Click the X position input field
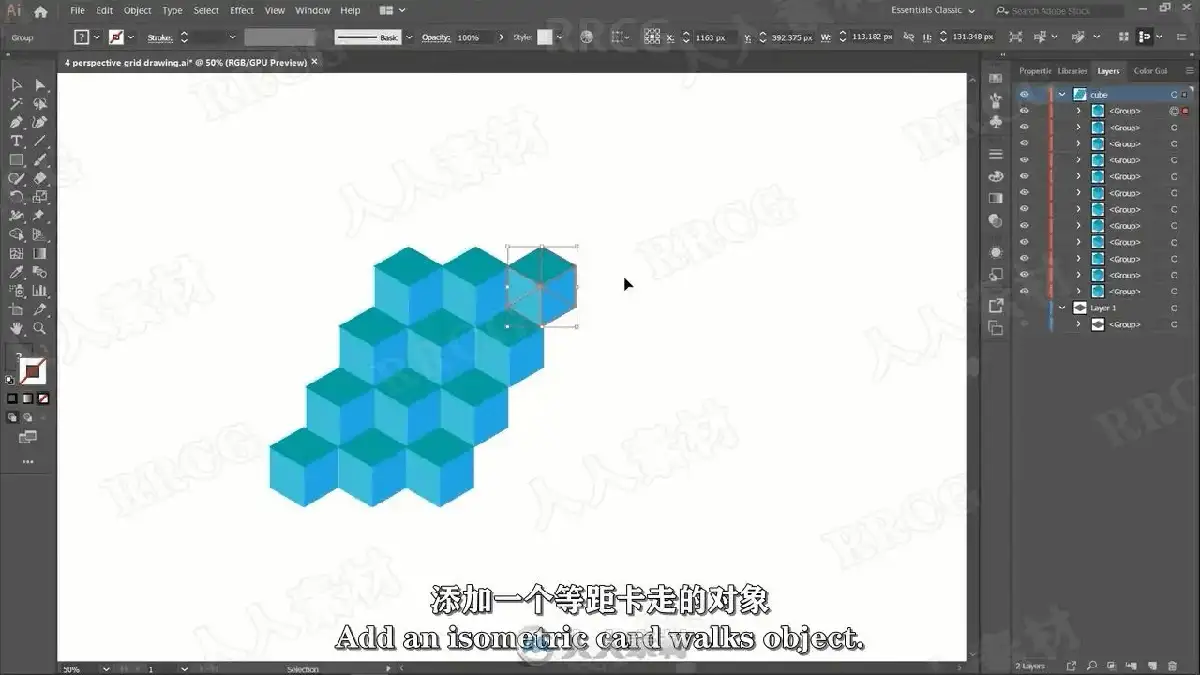Screen dimensions: 1200x675 tap(715, 37)
